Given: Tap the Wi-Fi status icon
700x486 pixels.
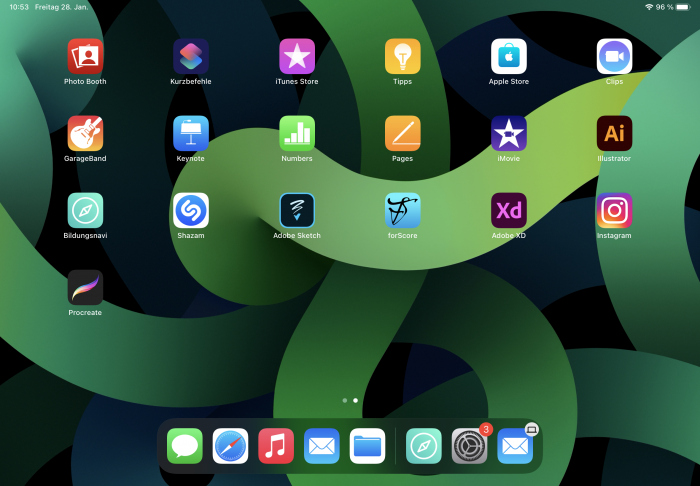Looking at the screenshot, I should 649,7.
